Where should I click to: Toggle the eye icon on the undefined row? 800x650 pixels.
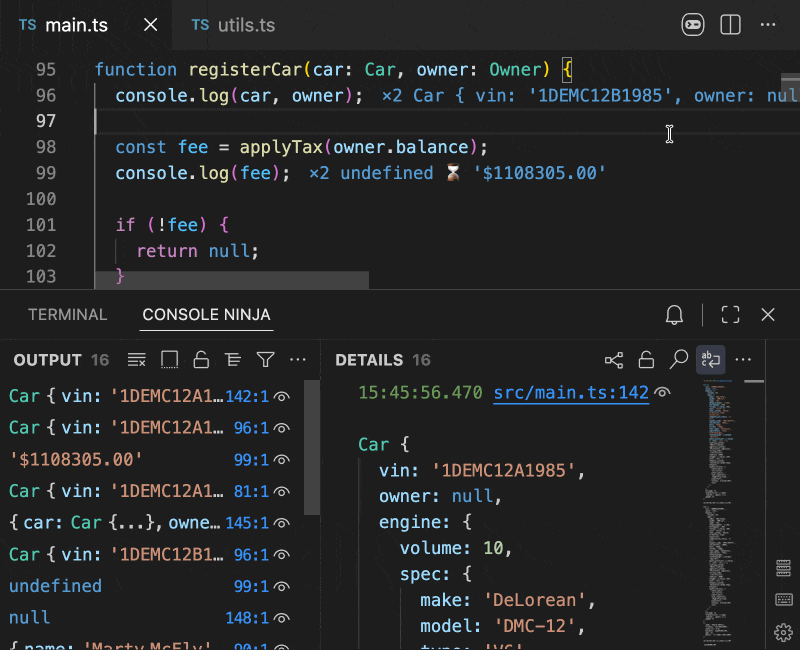(x=282, y=587)
